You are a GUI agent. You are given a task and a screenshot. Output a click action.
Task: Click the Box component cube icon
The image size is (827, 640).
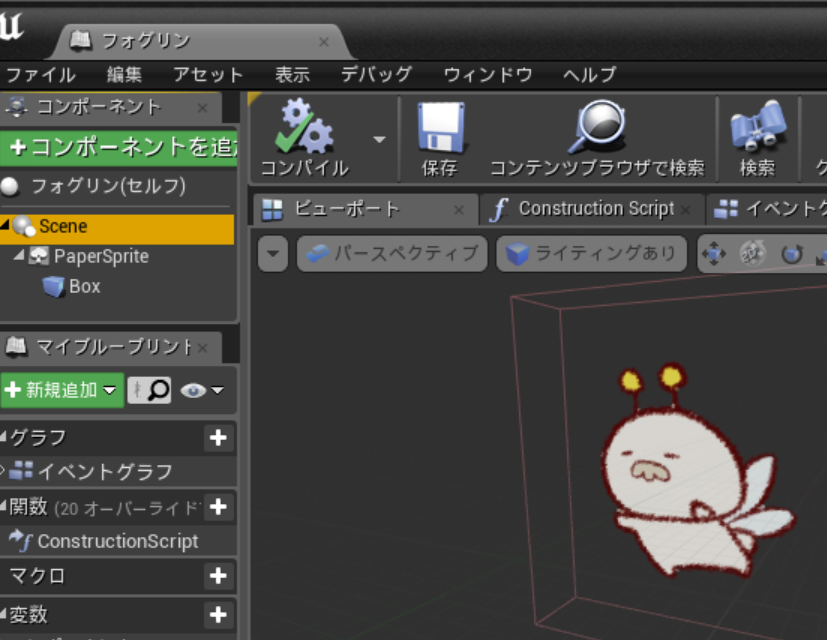(53, 286)
